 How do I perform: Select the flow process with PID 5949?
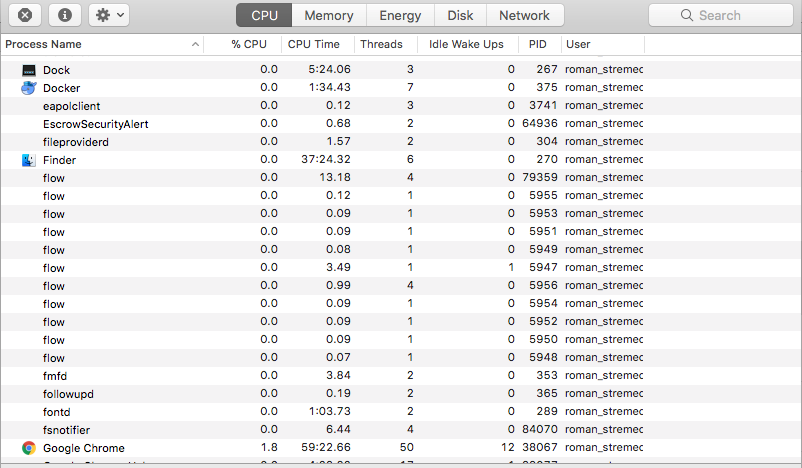pyautogui.click(x=54, y=250)
